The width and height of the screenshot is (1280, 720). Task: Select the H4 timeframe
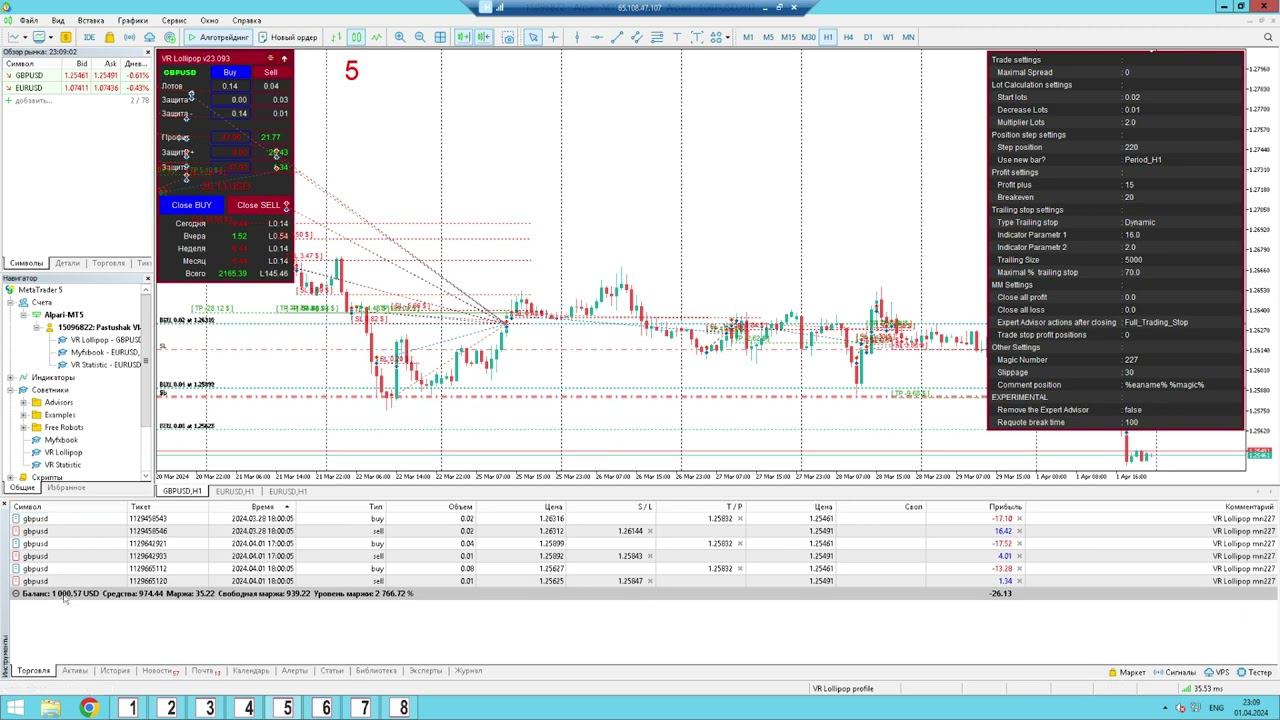(x=848, y=37)
